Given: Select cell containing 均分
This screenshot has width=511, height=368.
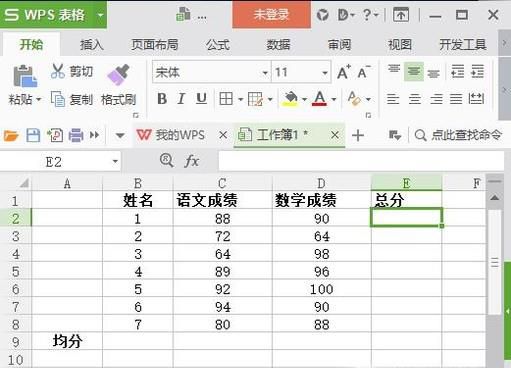Looking at the screenshot, I should coord(67,341).
